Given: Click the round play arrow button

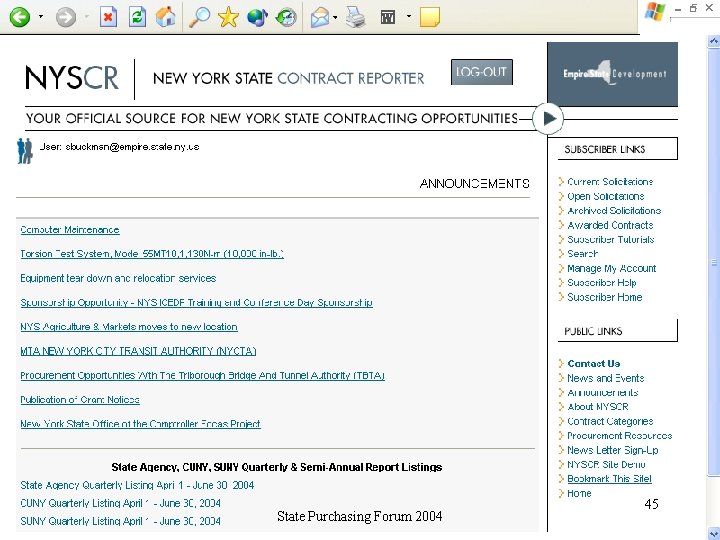Looking at the screenshot, I should (548, 119).
